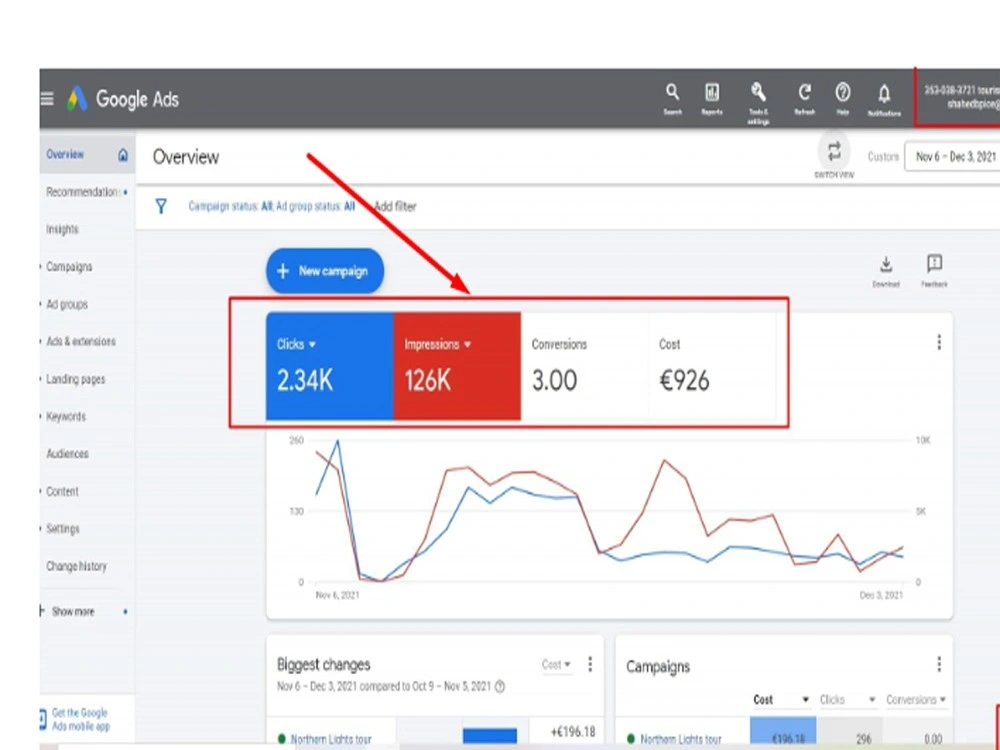Open the hamburger main menu

tap(47, 99)
